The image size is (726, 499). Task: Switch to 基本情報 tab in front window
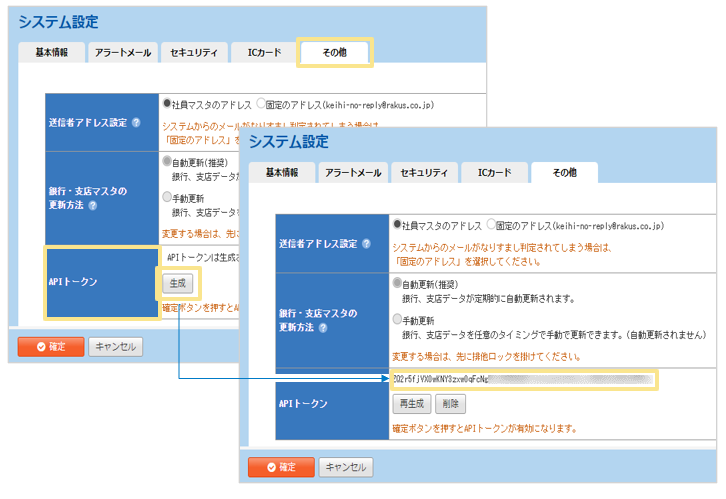pyautogui.click(x=282, y=173)
